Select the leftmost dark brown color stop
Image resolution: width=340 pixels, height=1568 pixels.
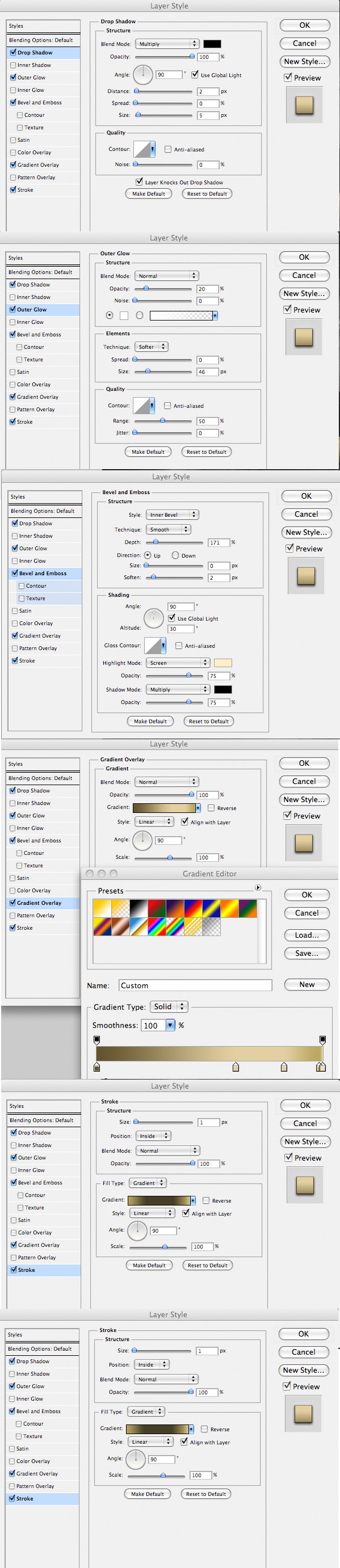(97, 1067)
